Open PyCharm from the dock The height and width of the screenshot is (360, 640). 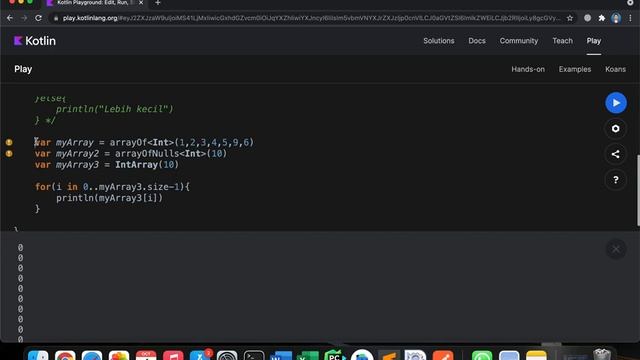pos(335,355)
